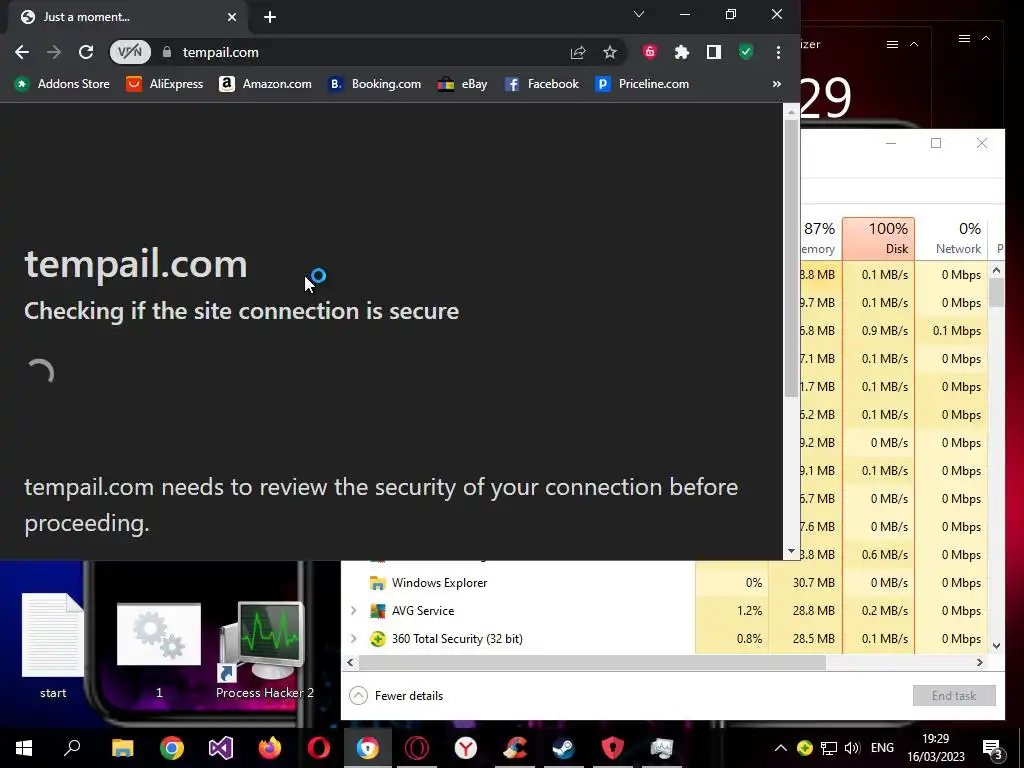Reload the tempail.com page
The width and height of the screenshot is (1024, 768).
click(x=86, y=52)
